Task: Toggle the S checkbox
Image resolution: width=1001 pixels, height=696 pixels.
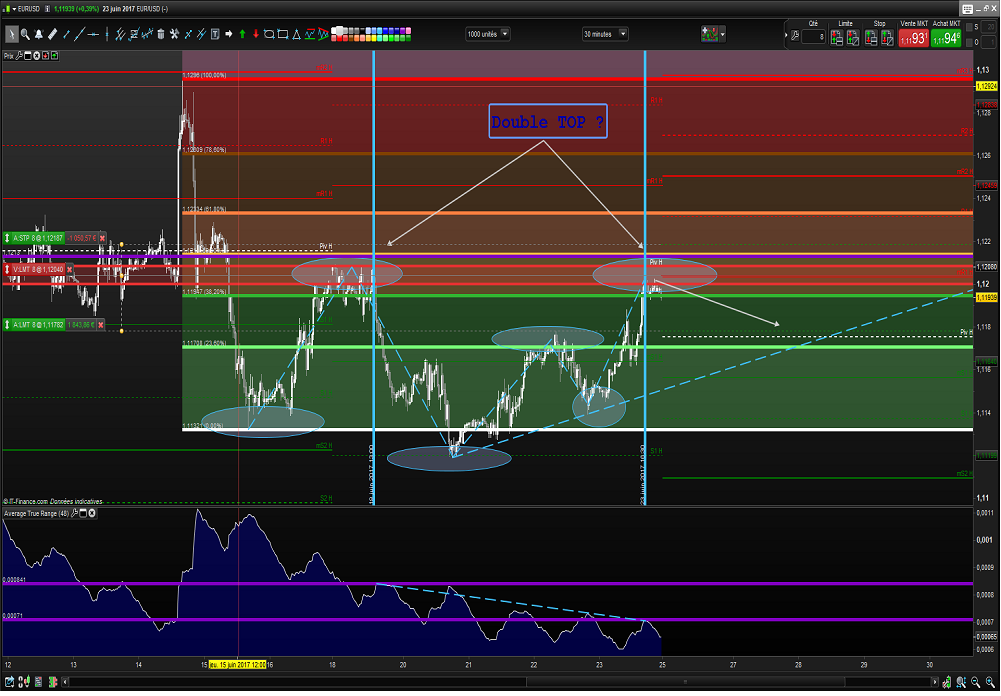Action: click(969, 27)
